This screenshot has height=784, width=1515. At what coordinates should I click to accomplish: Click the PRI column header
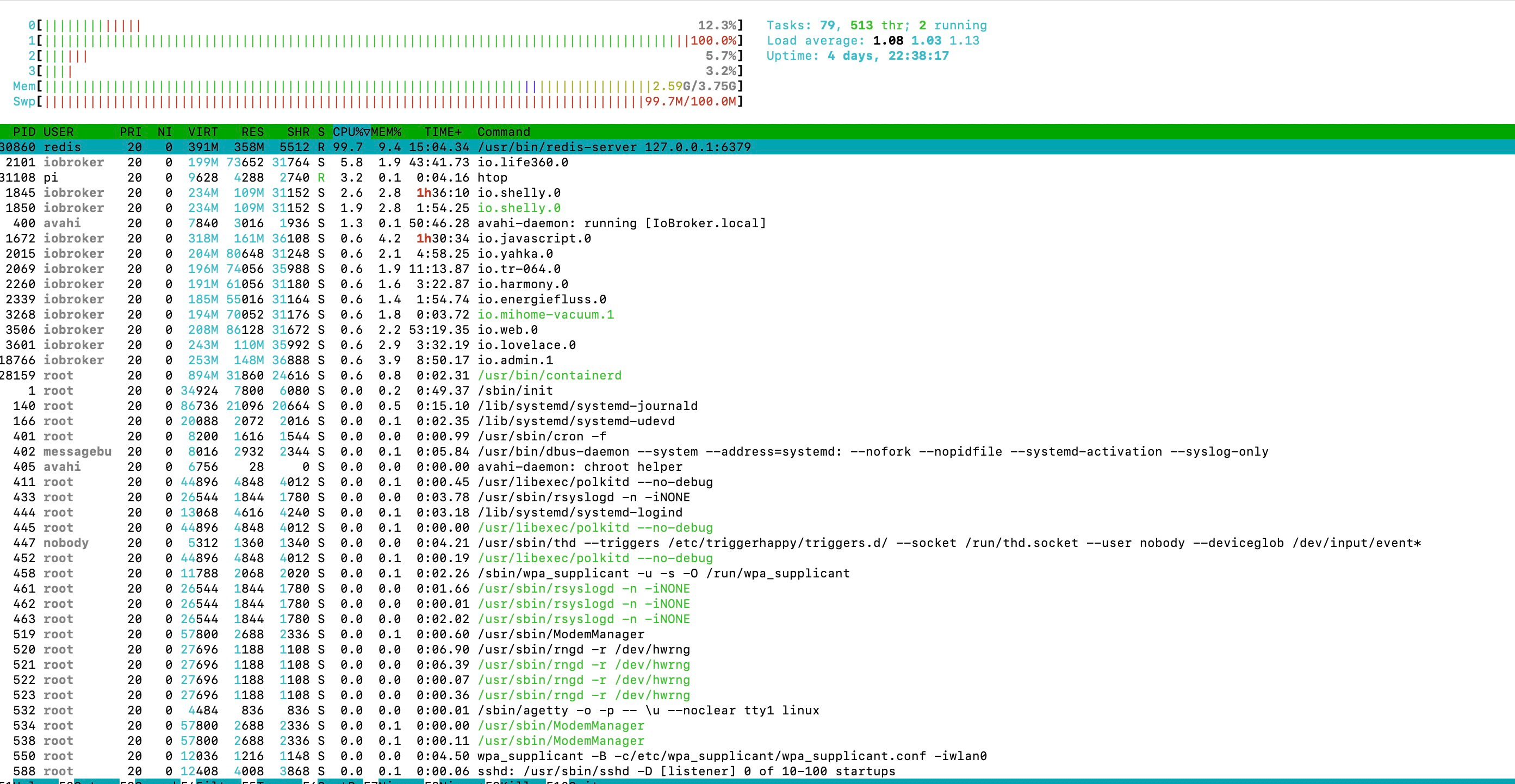pos(131,132)
